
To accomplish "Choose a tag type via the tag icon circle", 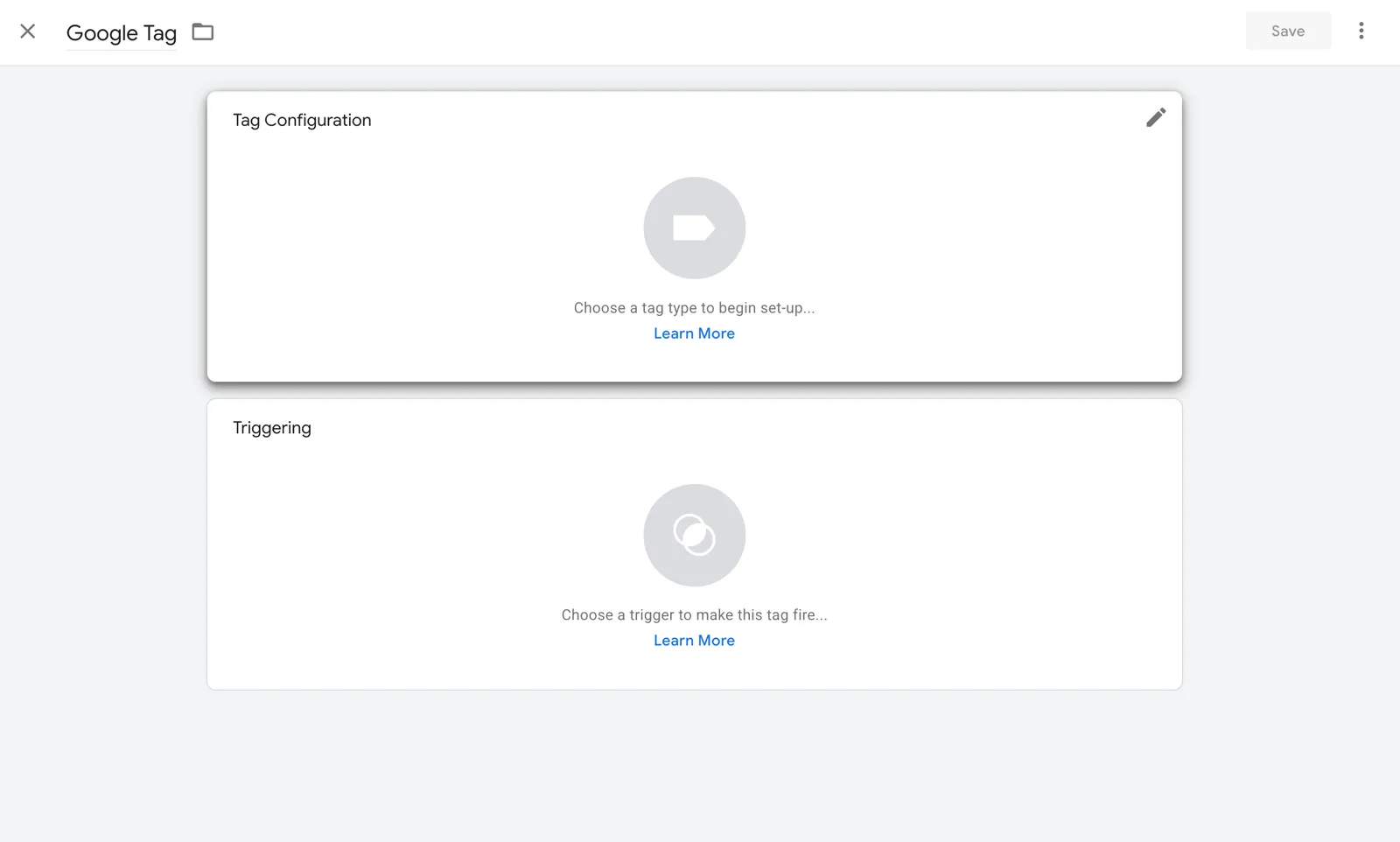I will click(695, 228).
